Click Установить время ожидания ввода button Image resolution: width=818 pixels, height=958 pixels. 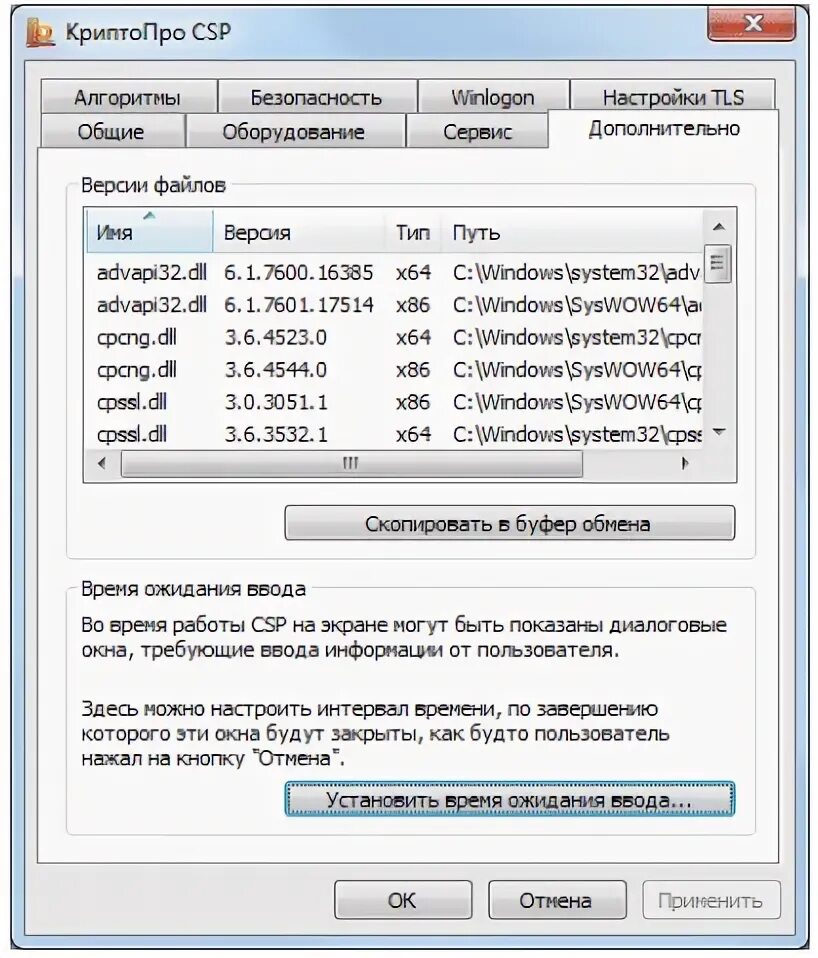509,799
